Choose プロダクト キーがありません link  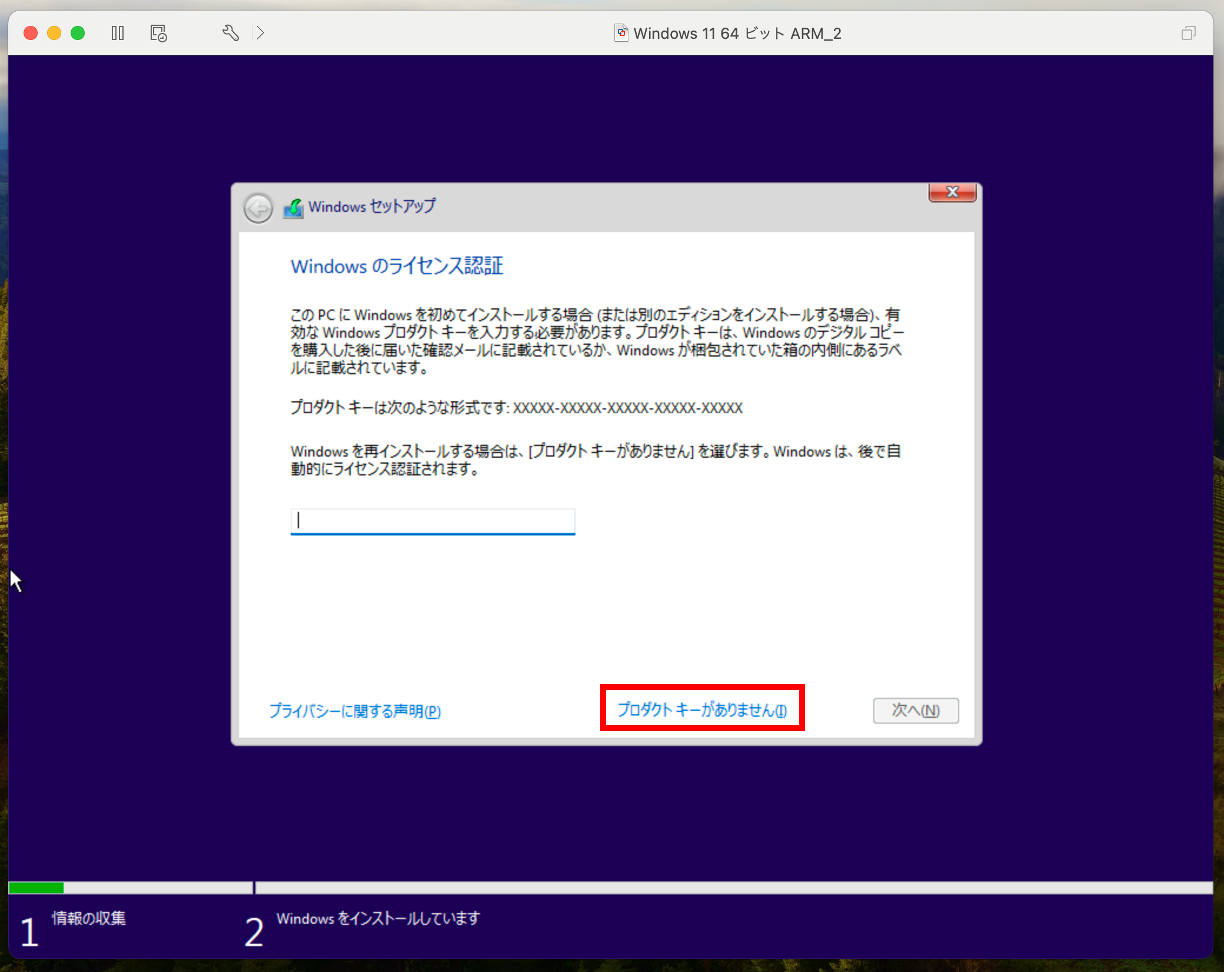(702, 710)
